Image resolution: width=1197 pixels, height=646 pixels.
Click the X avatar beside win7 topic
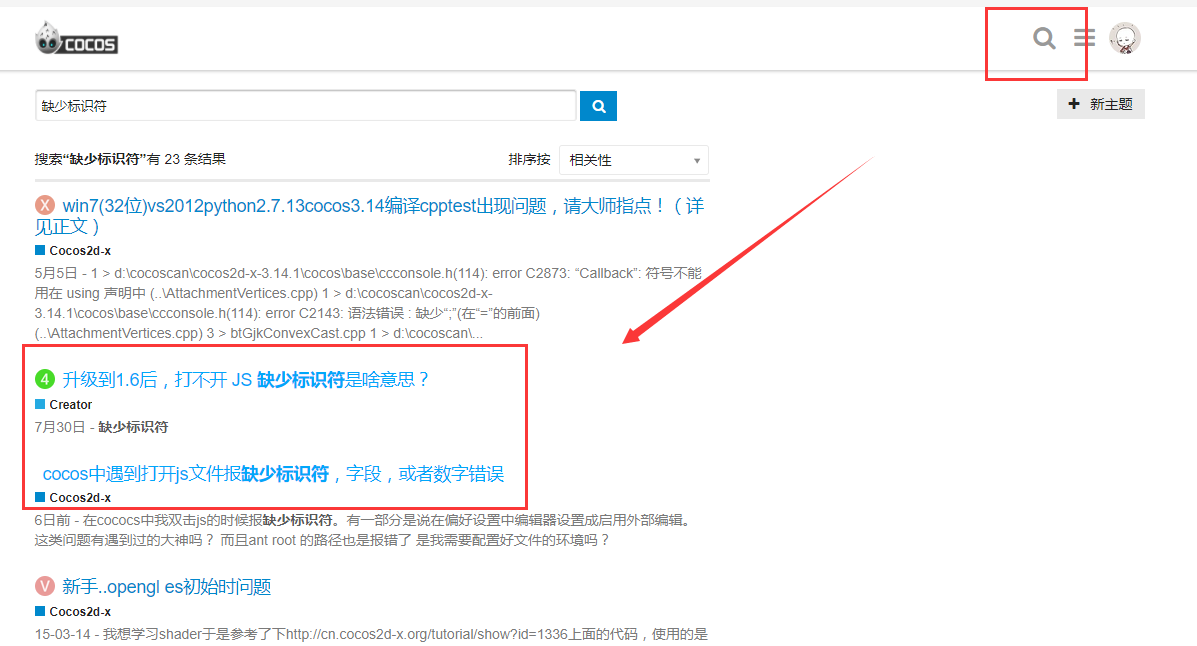45,205
